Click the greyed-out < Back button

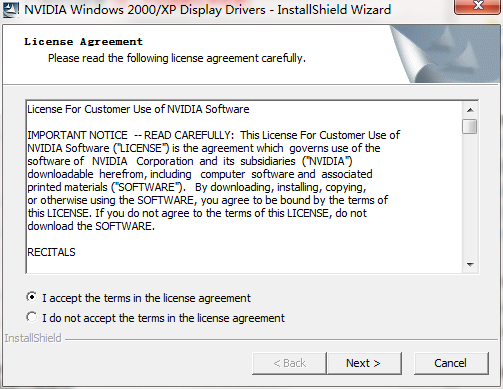click(x=289, y=363)
